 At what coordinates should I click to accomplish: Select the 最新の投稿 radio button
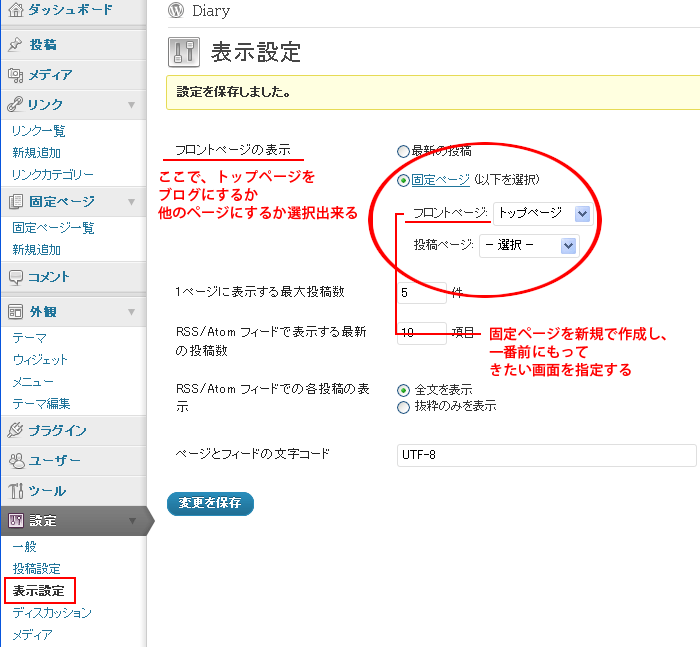pyautogui.click(x=403, y=152)
